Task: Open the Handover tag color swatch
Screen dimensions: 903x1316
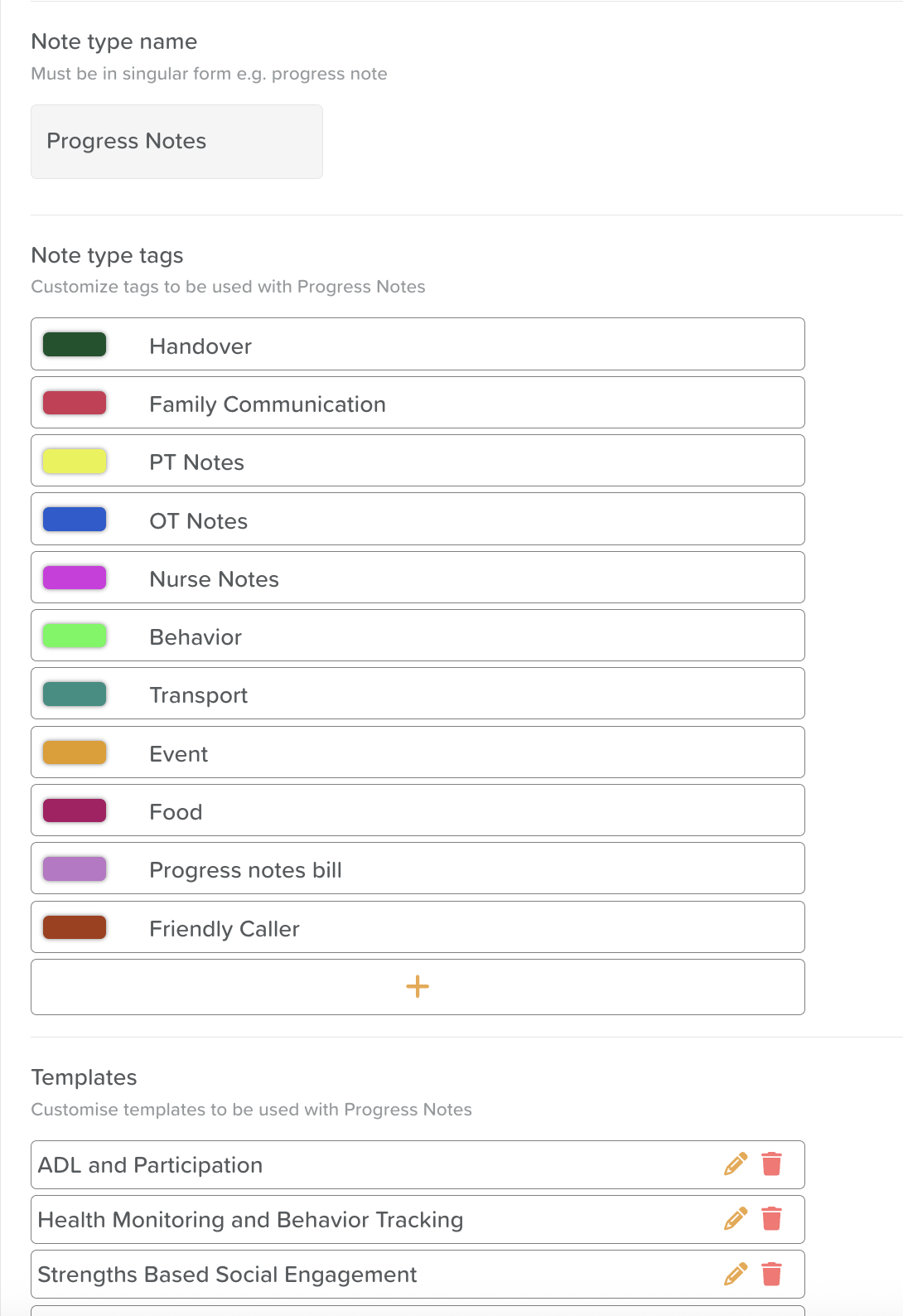Action: (75, 345)
